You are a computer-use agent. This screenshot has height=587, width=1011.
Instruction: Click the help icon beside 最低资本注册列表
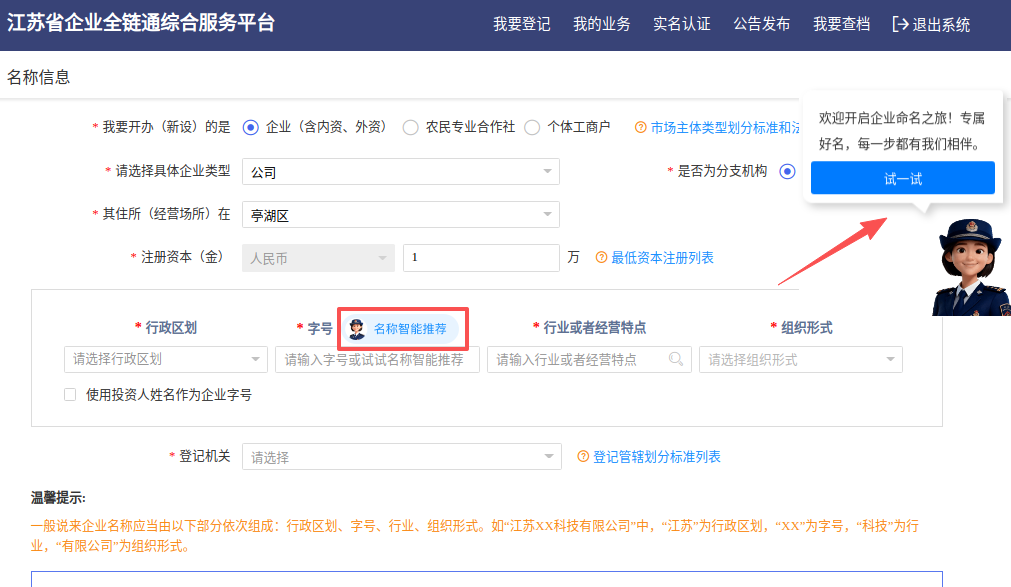(601, 257)
